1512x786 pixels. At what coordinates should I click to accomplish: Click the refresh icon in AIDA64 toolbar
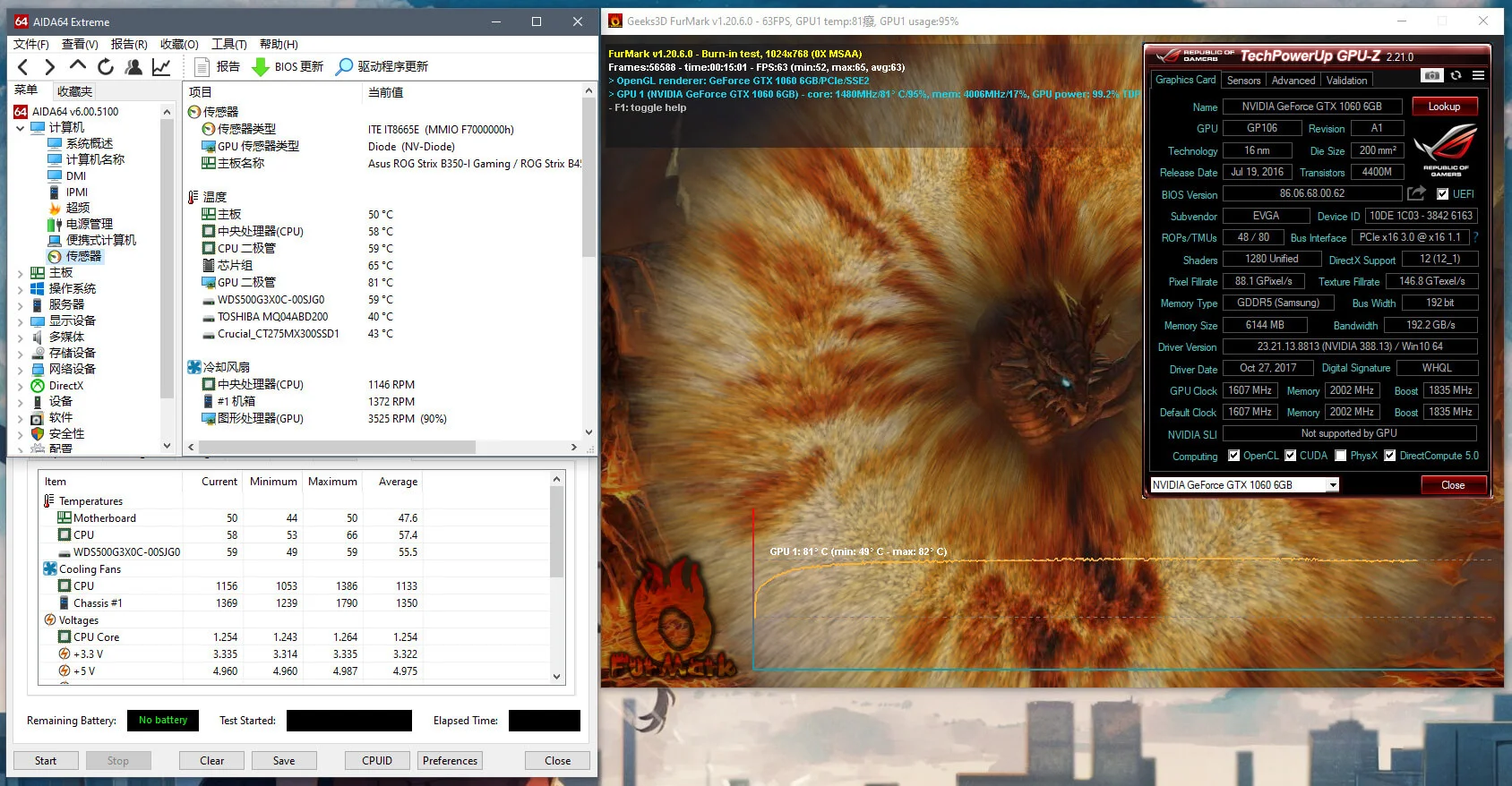coord(106,66)
